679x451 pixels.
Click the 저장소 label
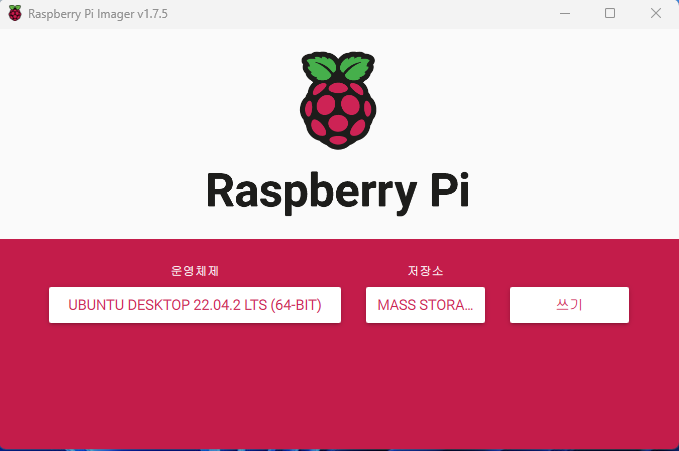coord(425,271)
